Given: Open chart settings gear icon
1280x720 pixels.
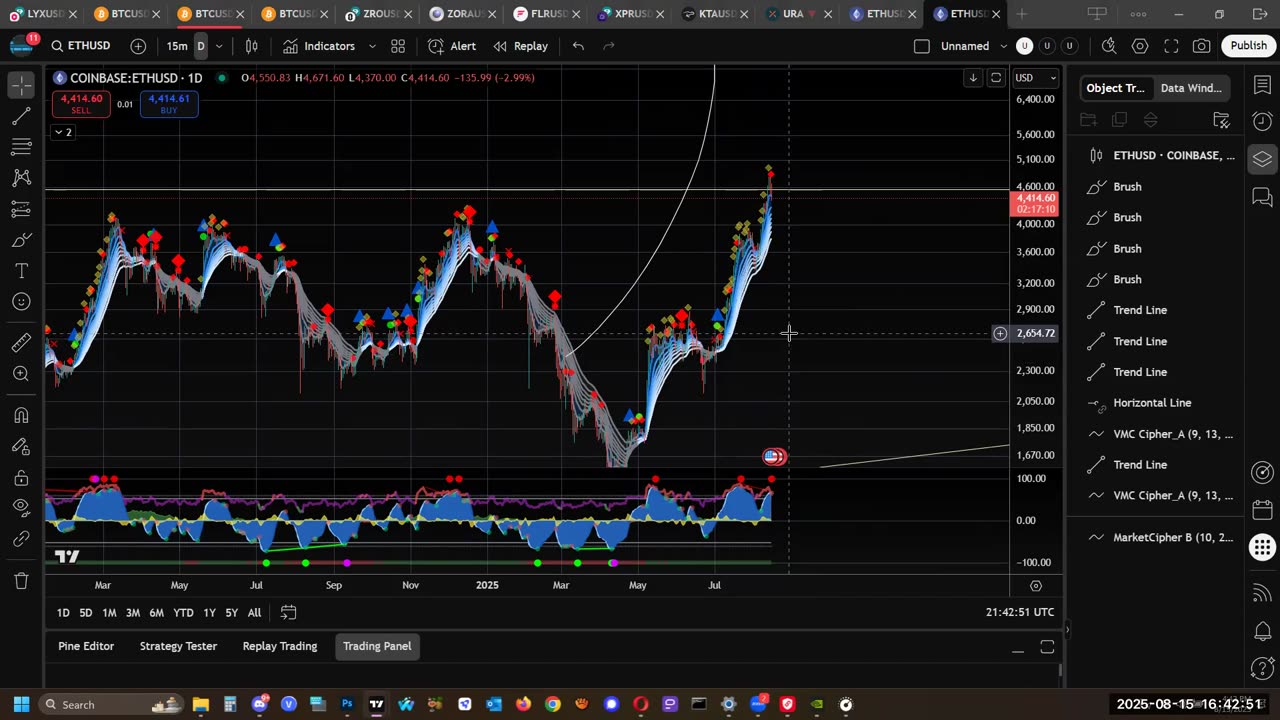Looking at the screenshot, I should 1140,46.
